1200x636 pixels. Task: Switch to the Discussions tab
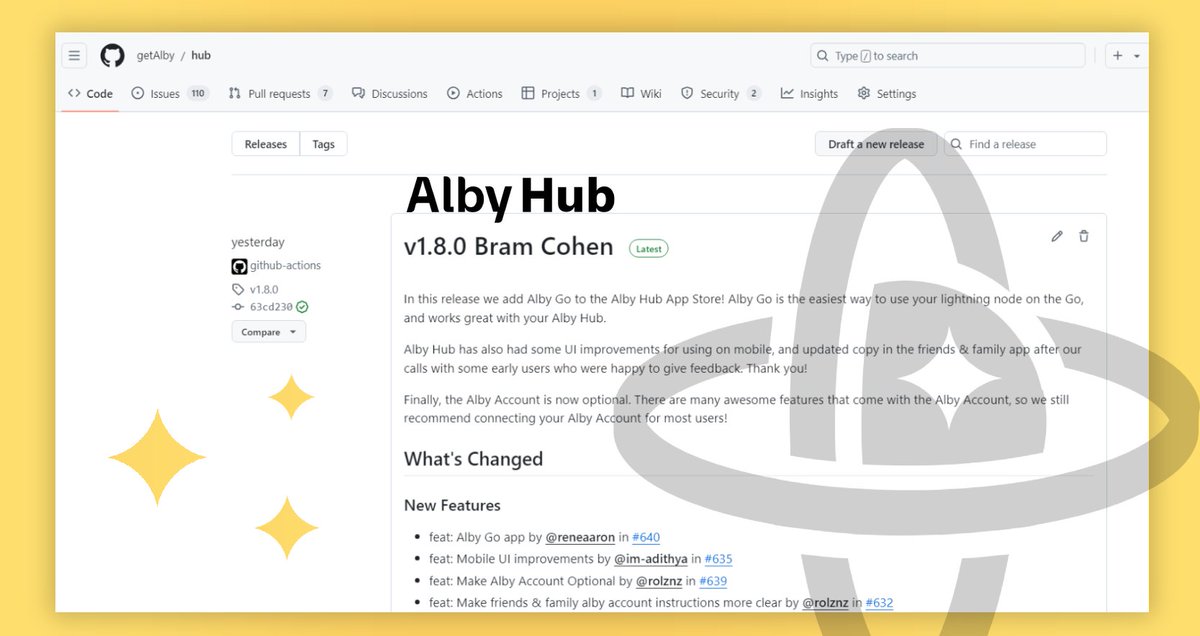click(389, 94)
